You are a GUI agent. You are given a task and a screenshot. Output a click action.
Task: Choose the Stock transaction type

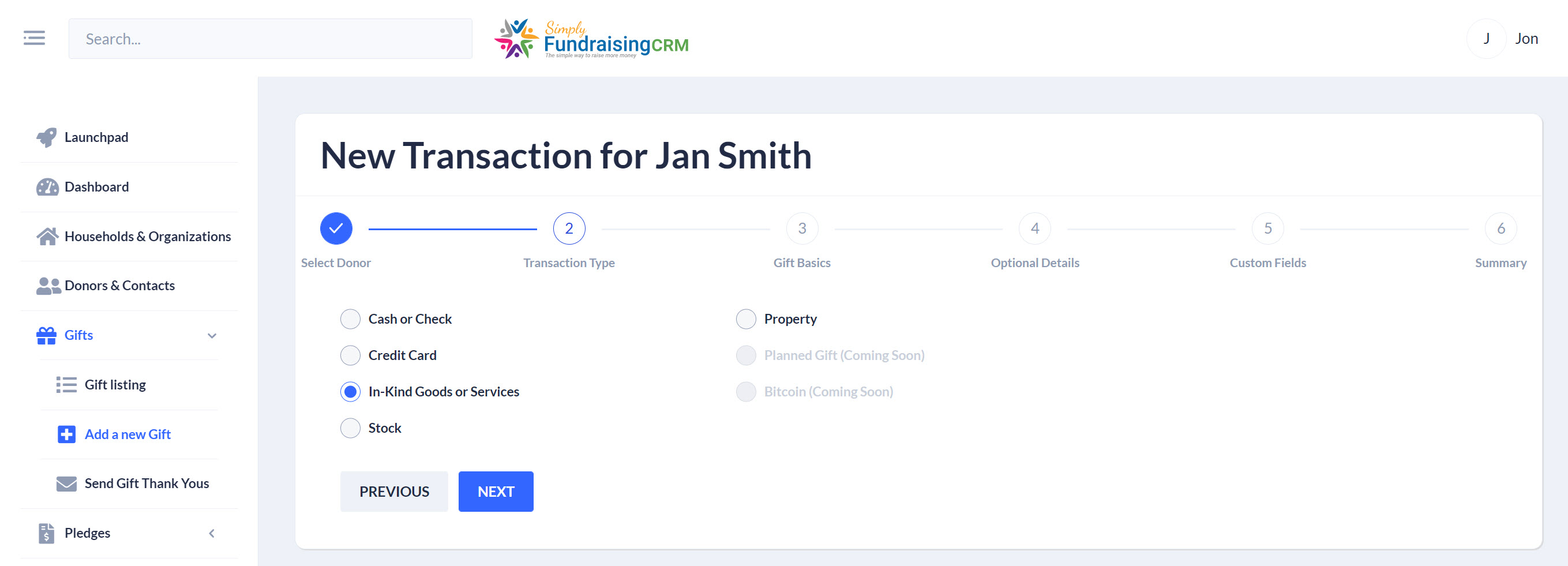click(350, 429)
